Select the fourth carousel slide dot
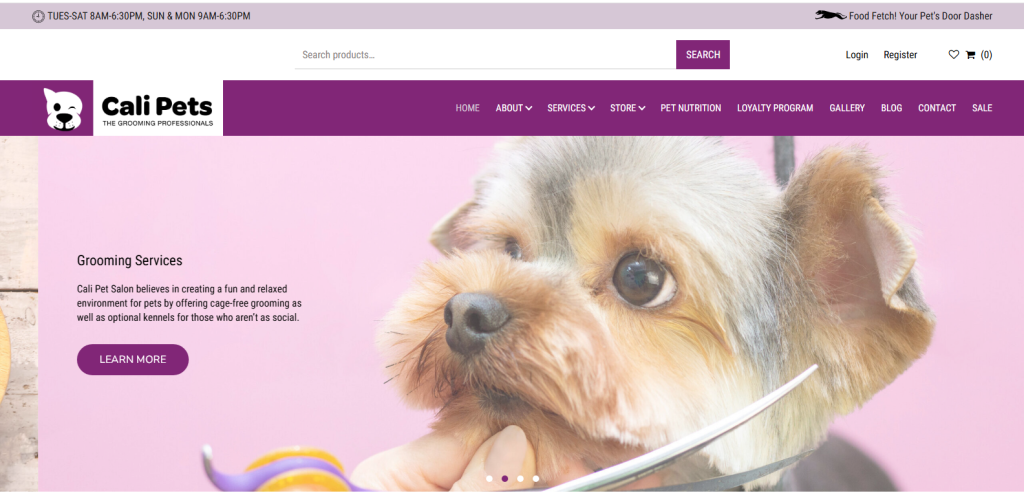Viewport: 1024px width, 502px height. pyautogui.click(x=536, y=478)
